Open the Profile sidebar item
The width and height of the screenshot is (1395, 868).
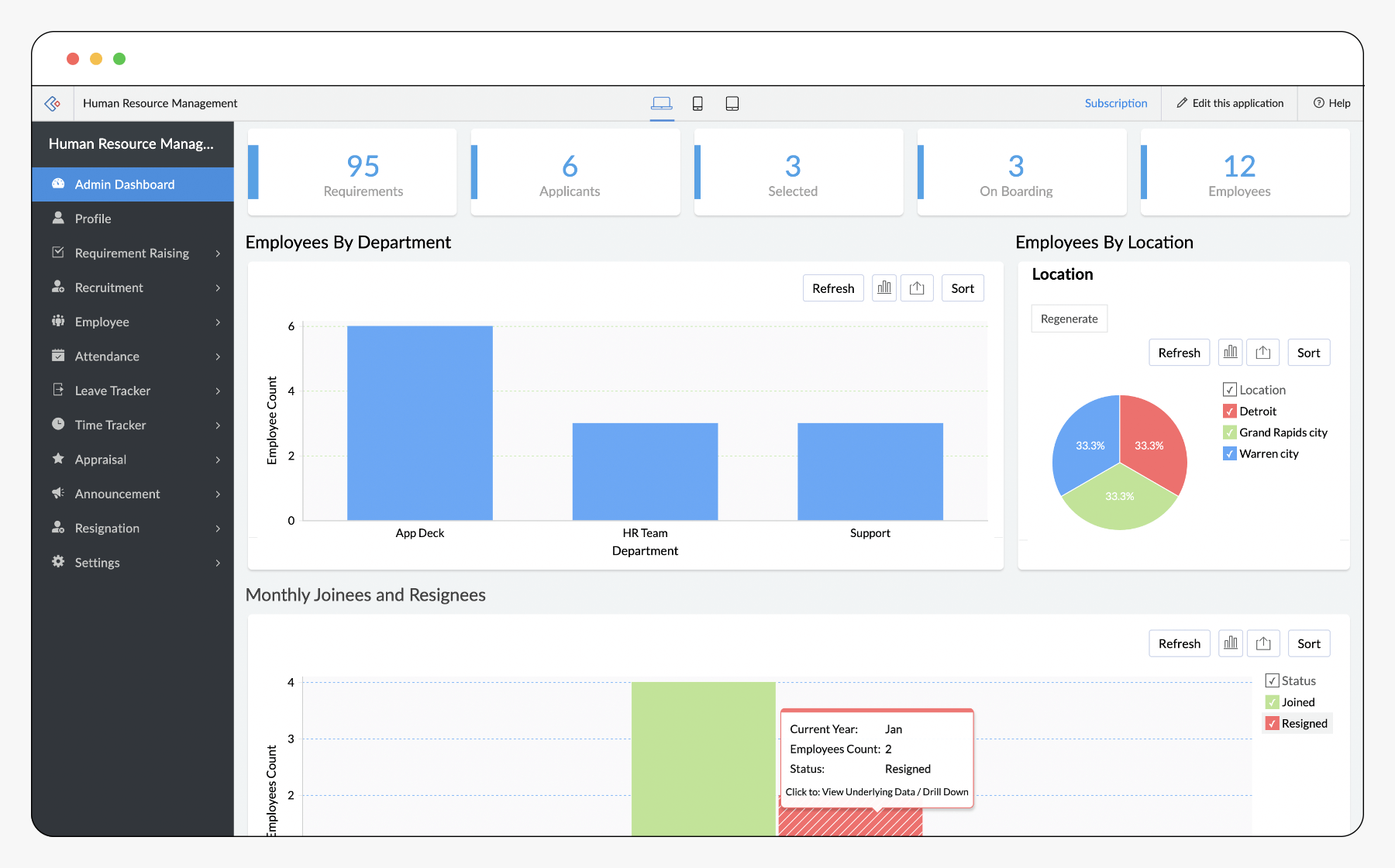[93, 219]
